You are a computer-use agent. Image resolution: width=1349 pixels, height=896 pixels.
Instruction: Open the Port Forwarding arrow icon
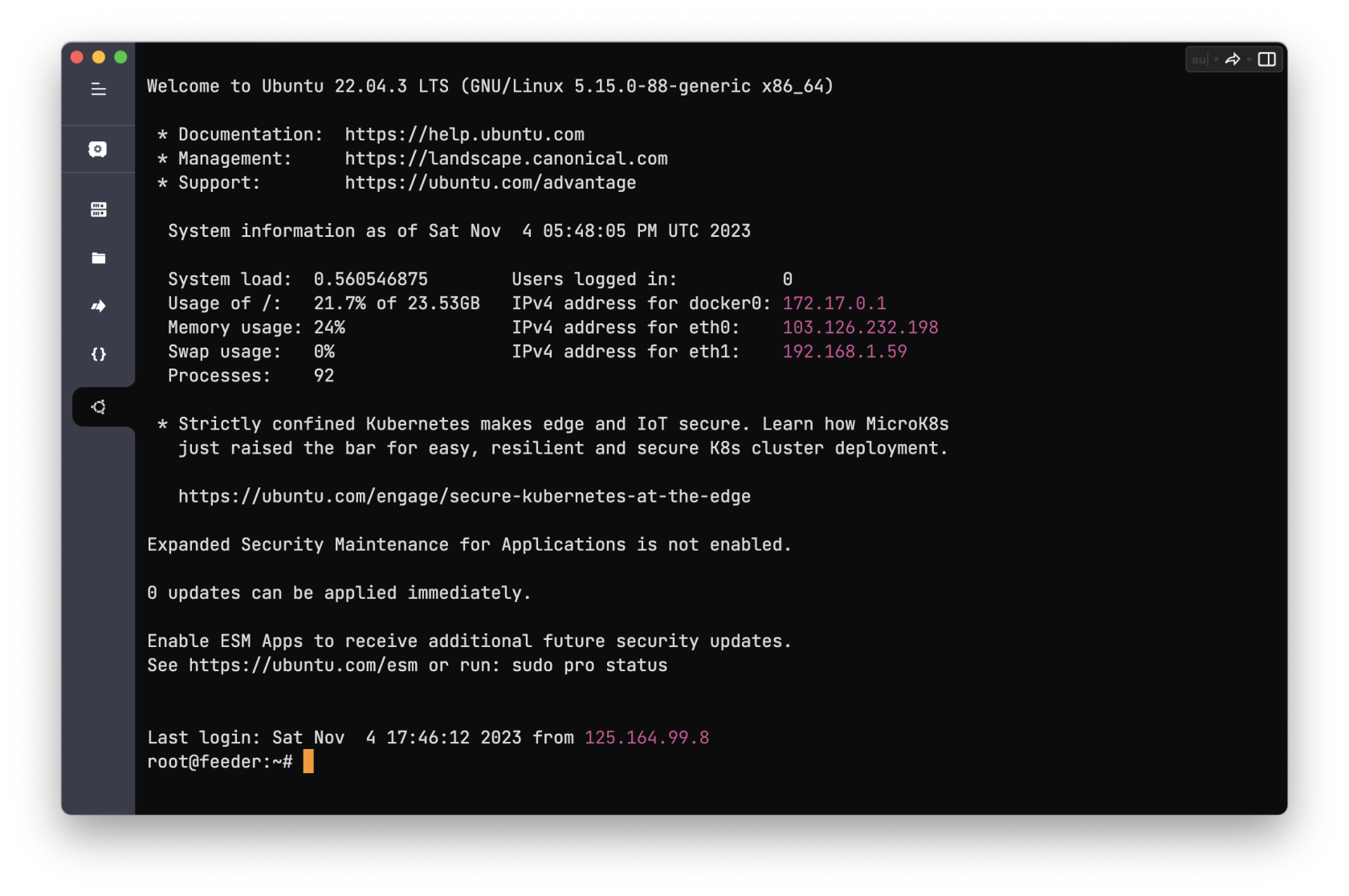click(x=99, y=306)
